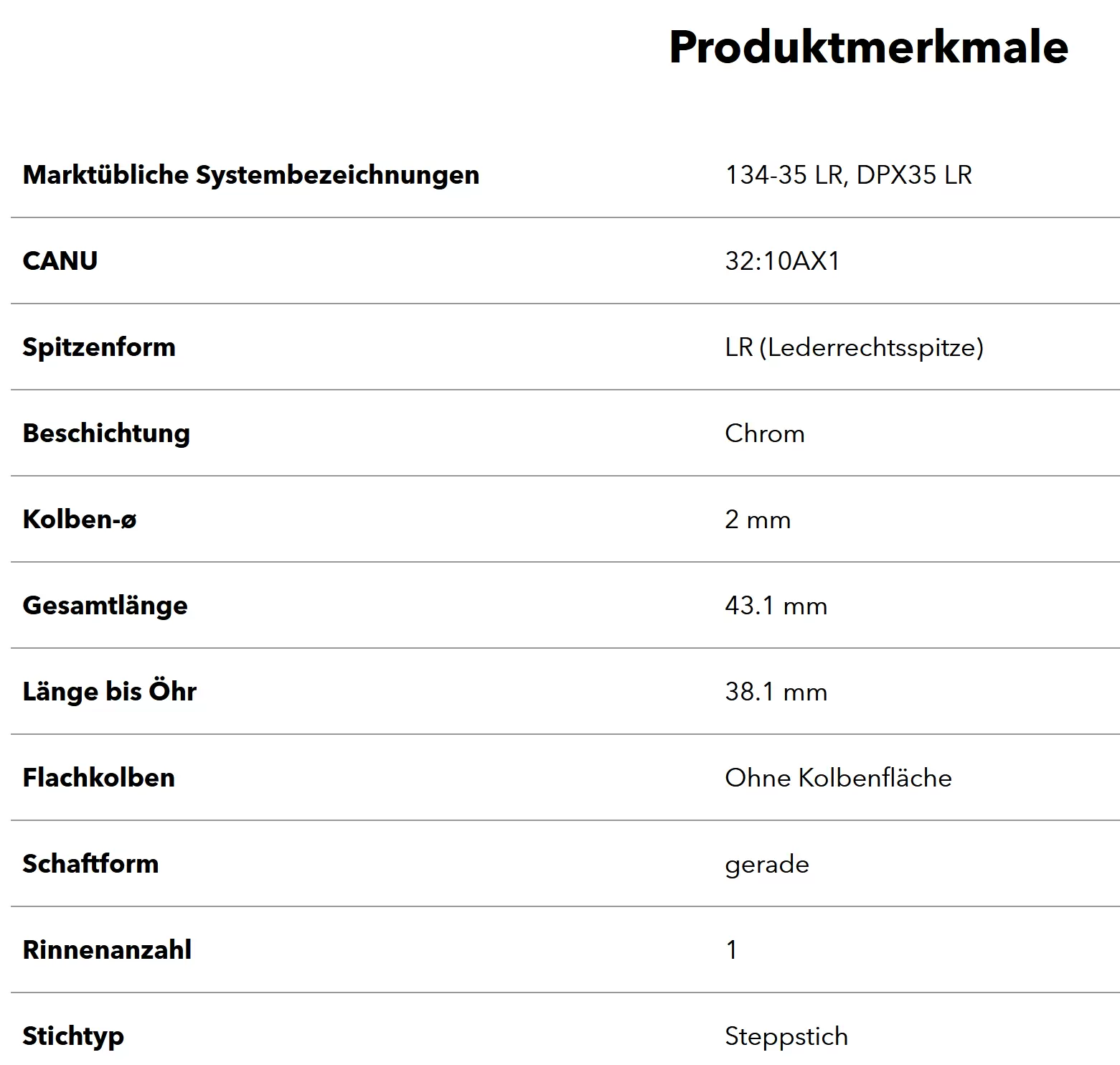Select the Flachkolben label
The image size is (1120, 1065).
point(98,778)
